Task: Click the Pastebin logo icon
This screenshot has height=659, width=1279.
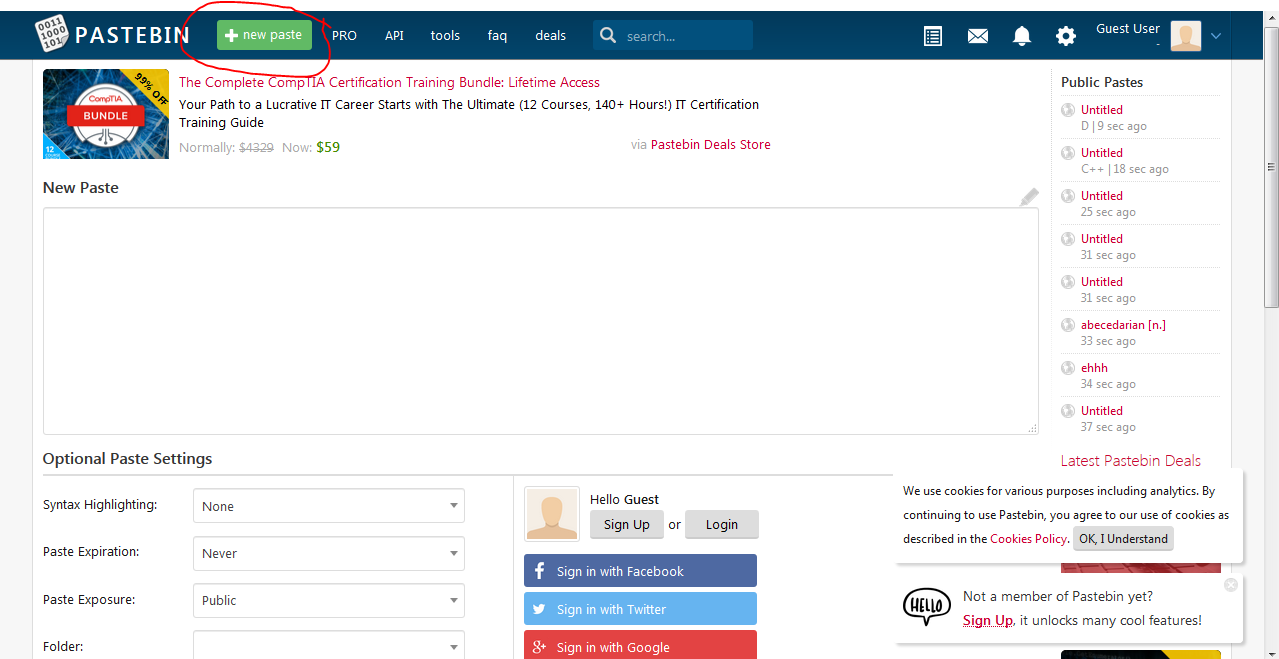Action: point(52,35)
